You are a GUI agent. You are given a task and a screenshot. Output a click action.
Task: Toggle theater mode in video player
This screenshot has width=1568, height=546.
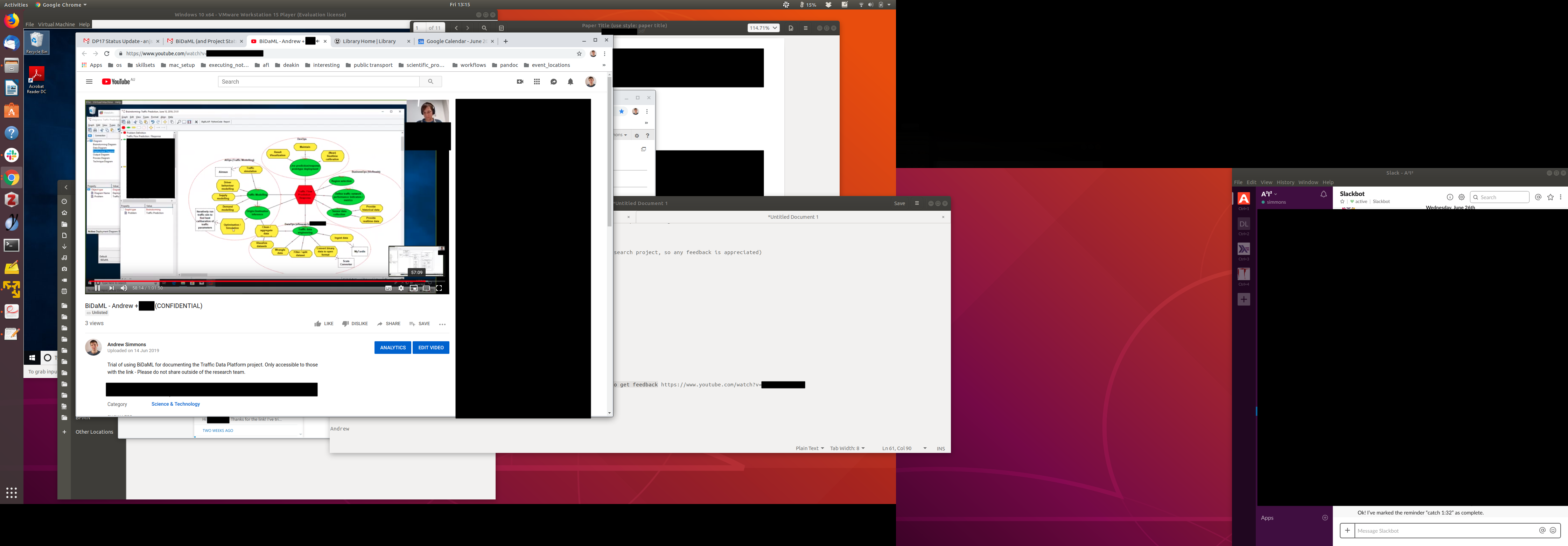(x=426, y=288)
